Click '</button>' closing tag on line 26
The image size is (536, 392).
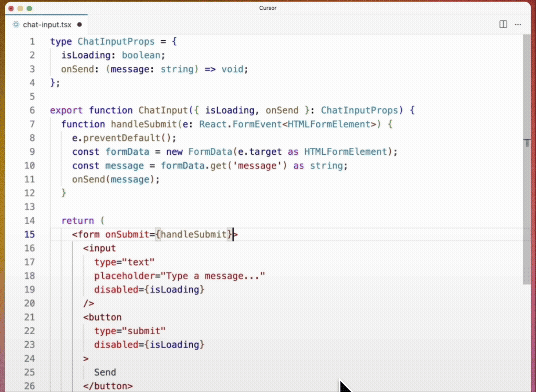pos(108,386)
